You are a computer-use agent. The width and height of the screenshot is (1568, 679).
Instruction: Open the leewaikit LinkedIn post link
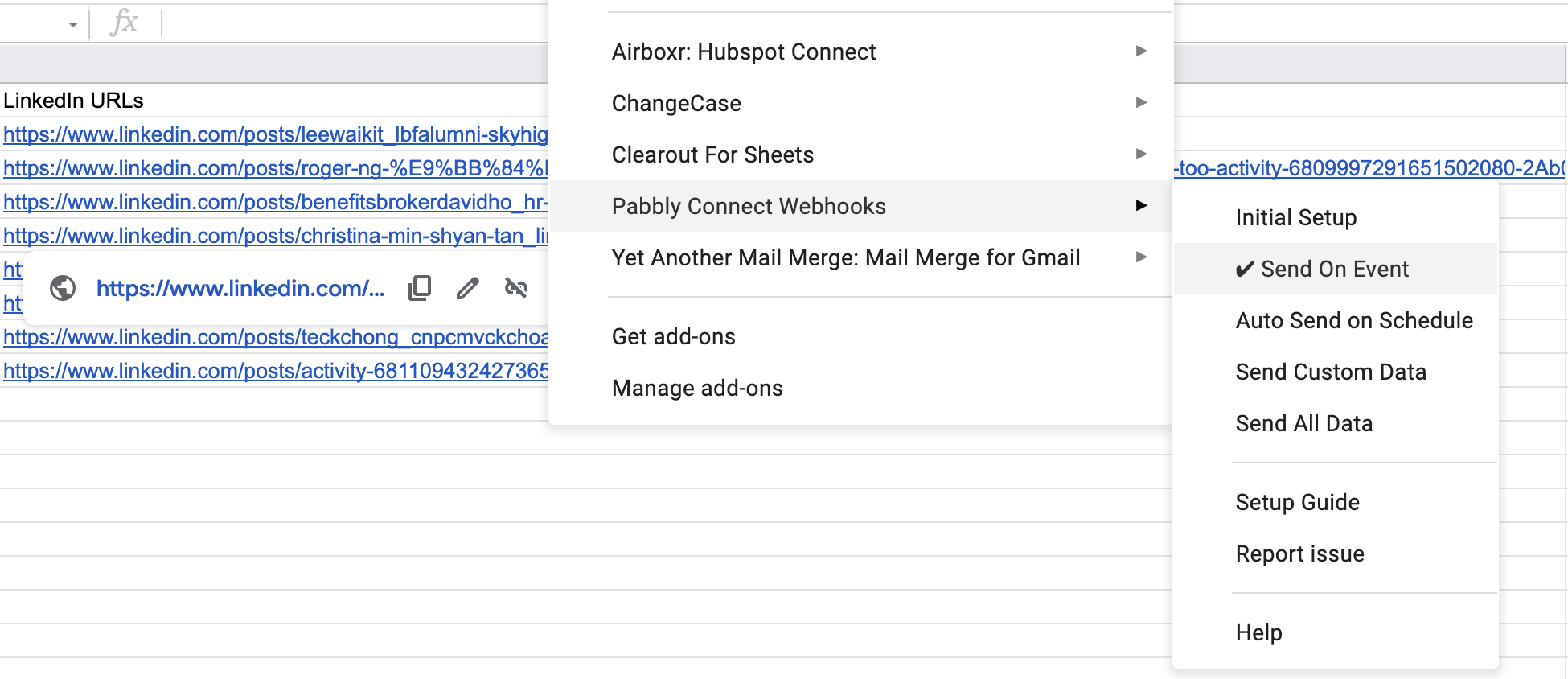276,134
